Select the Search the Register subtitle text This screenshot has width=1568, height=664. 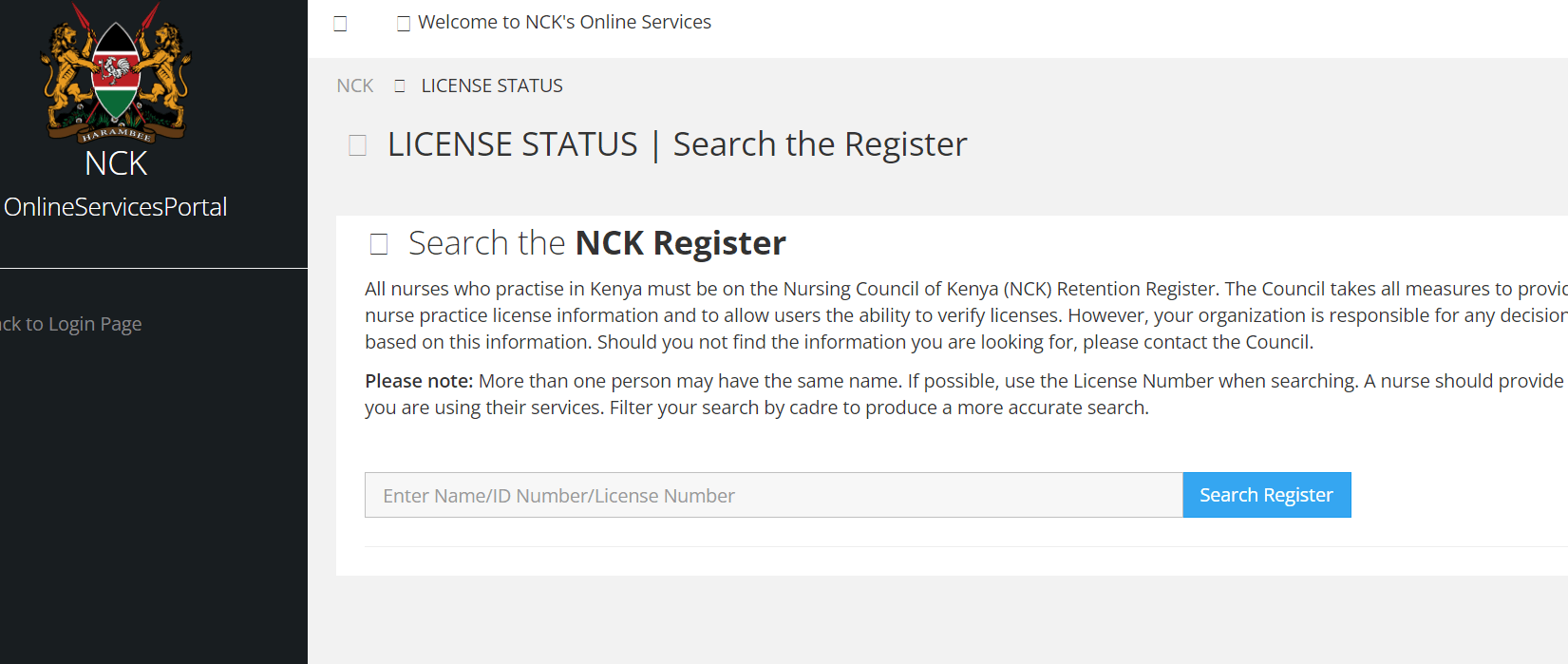[820, 144]
